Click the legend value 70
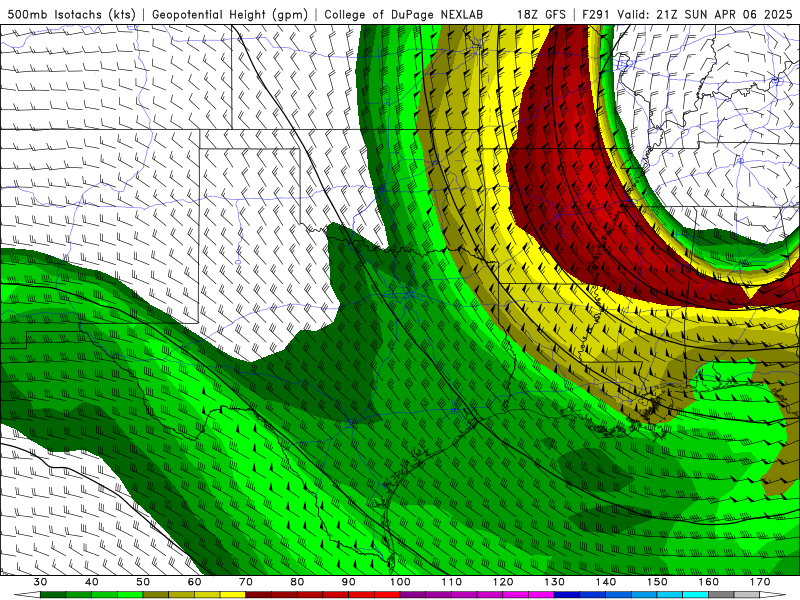800x600 pixels. pos(245,582)
